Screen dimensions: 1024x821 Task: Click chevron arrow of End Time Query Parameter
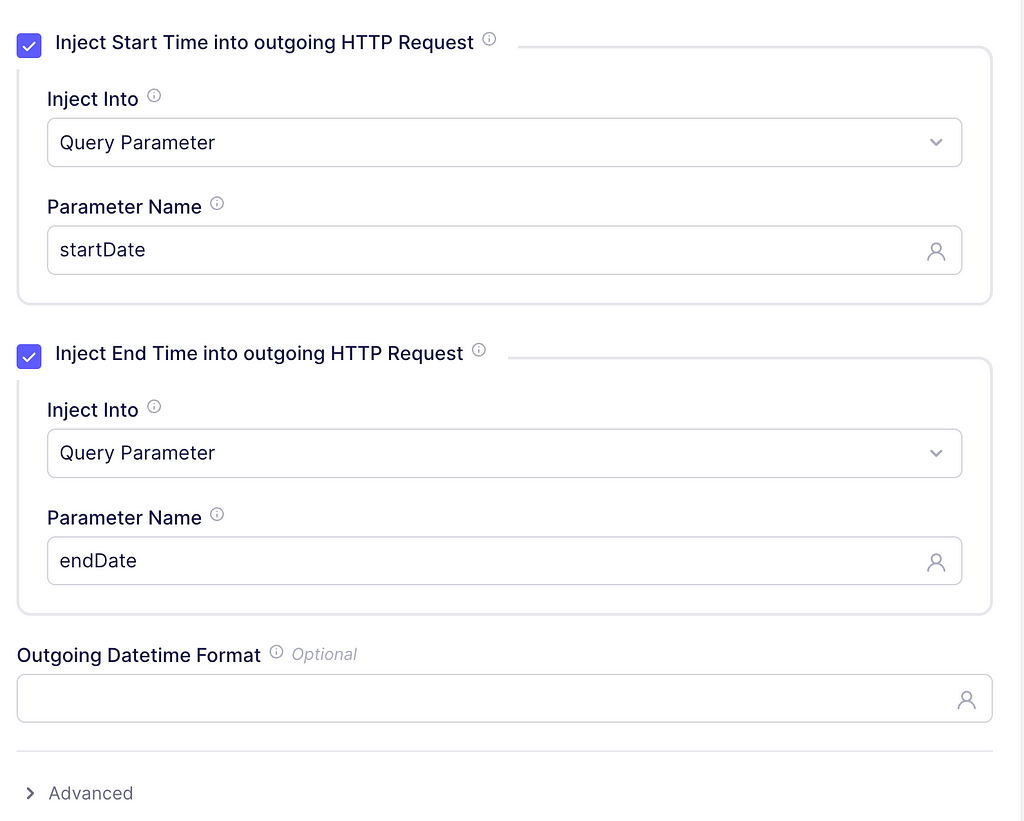tap(936, 453)
